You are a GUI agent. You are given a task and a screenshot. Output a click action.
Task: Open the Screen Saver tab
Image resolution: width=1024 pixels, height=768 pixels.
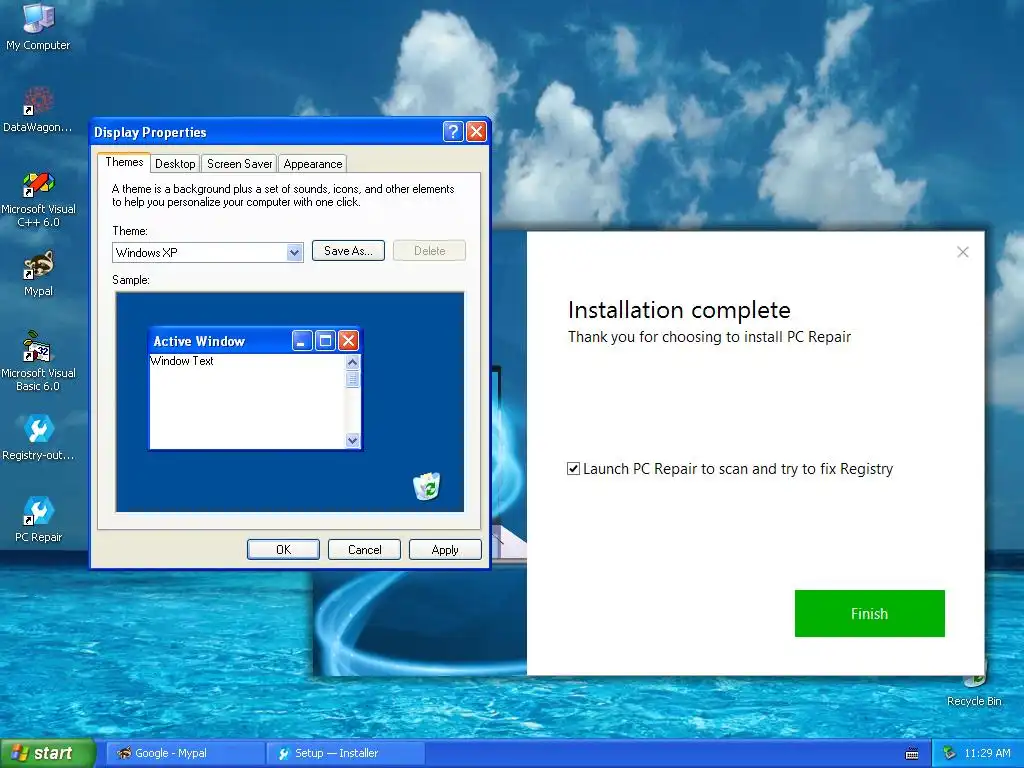click(239, 164)
